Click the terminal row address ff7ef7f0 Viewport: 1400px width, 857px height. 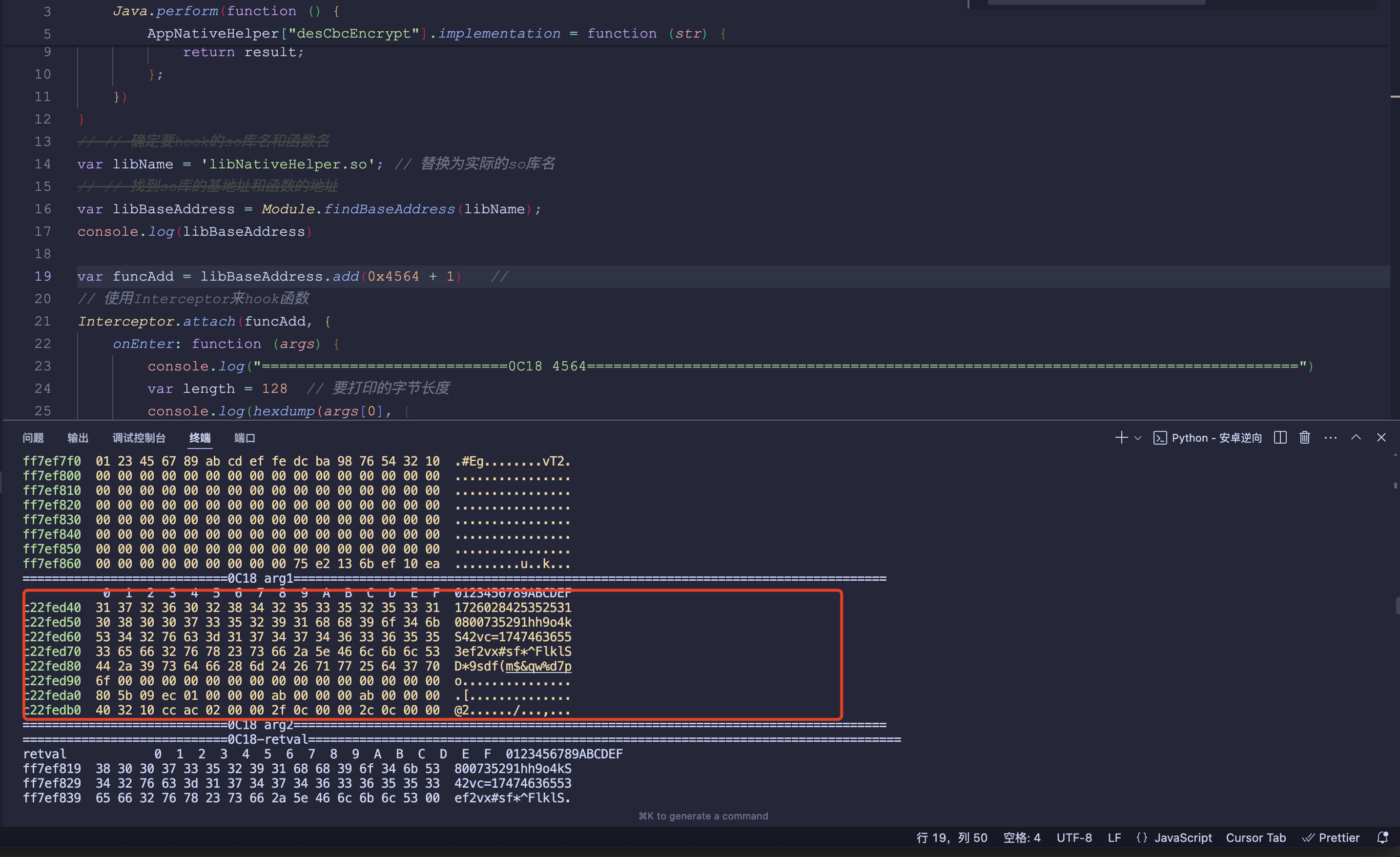(52, 461)
